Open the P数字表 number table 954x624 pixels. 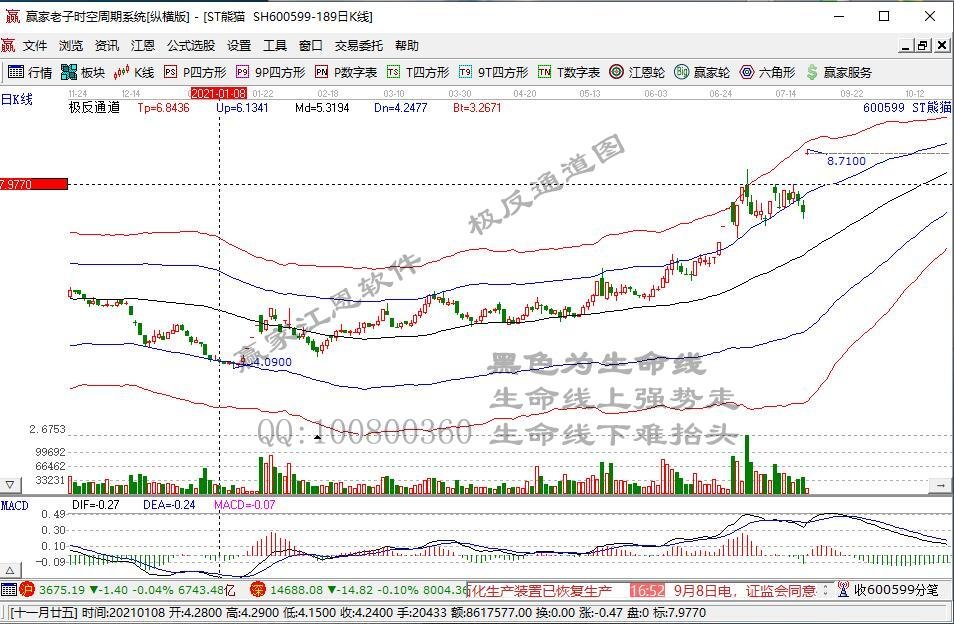pos(346,72)
